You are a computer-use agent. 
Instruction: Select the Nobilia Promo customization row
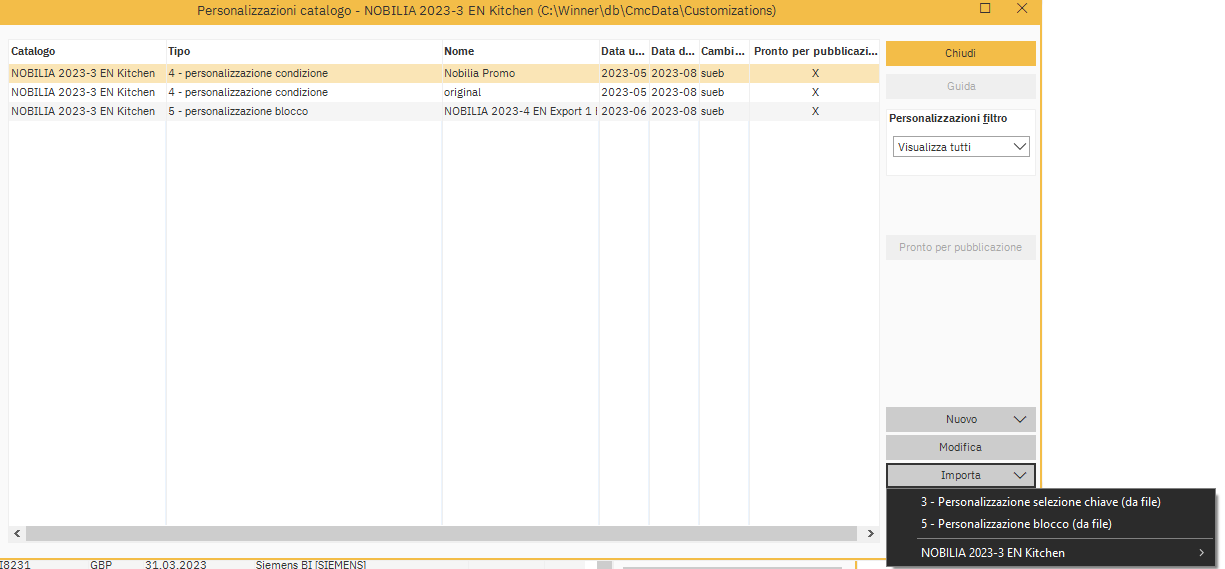click(x=479, y=73)
